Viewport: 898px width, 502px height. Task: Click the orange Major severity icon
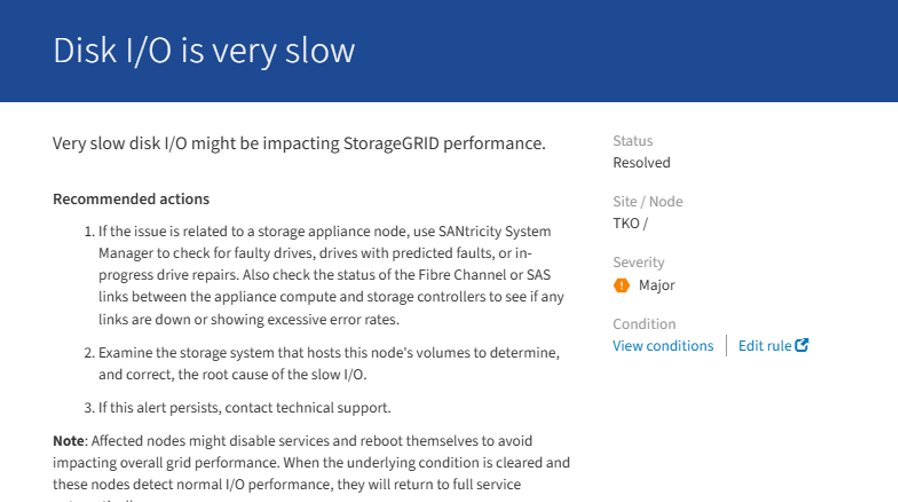click(x=621, y=285)
